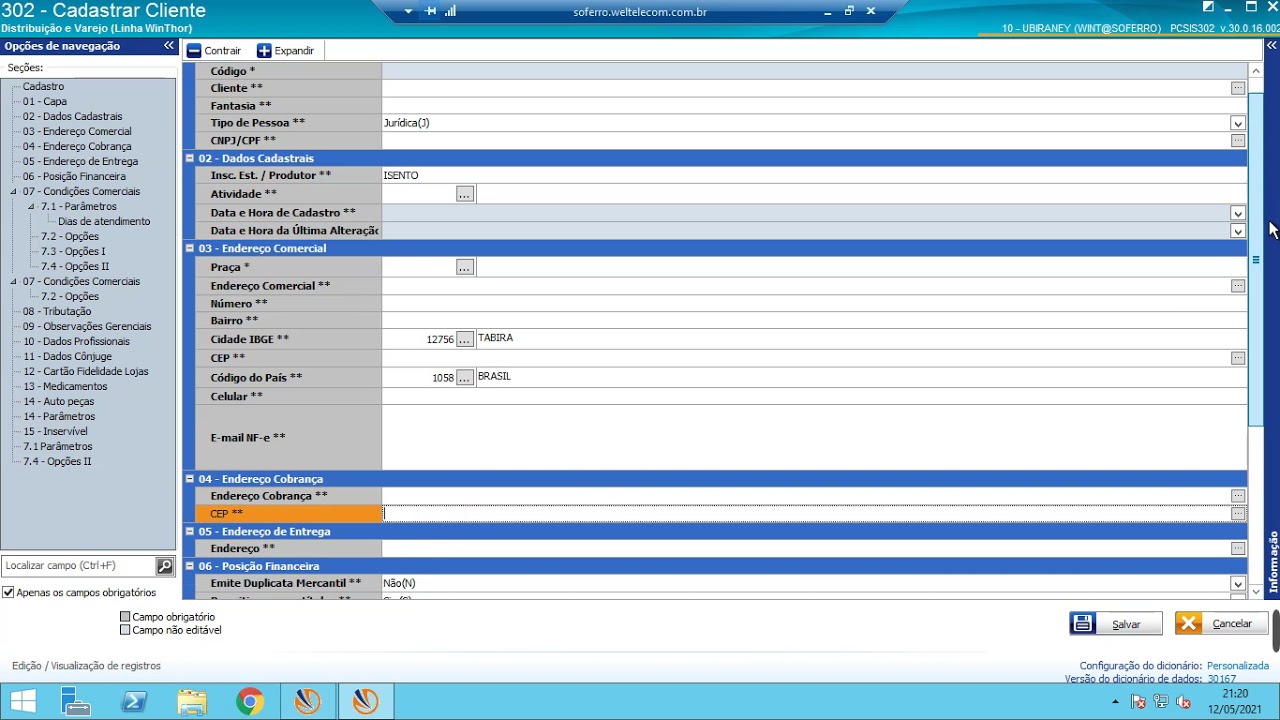The height and width of the screenshot is (720, 1280).
Task: Collapse 7.1 - Parâmetros tree node
Action: click(x=32, y=207)
